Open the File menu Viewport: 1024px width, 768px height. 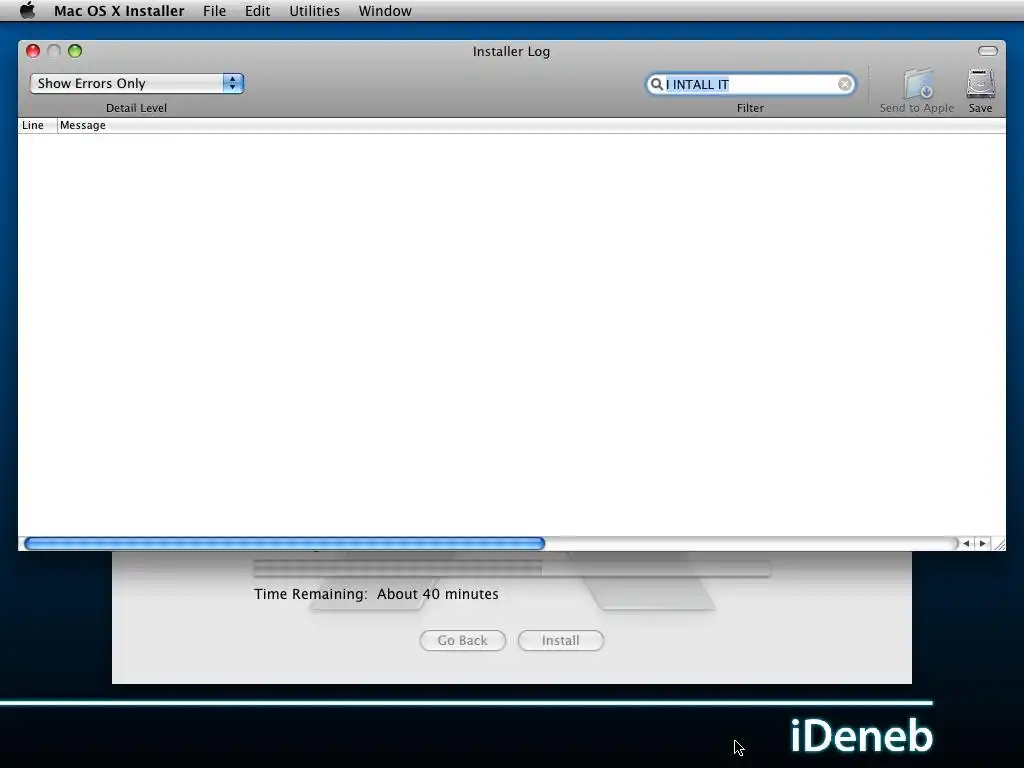(x=214, y=11)
